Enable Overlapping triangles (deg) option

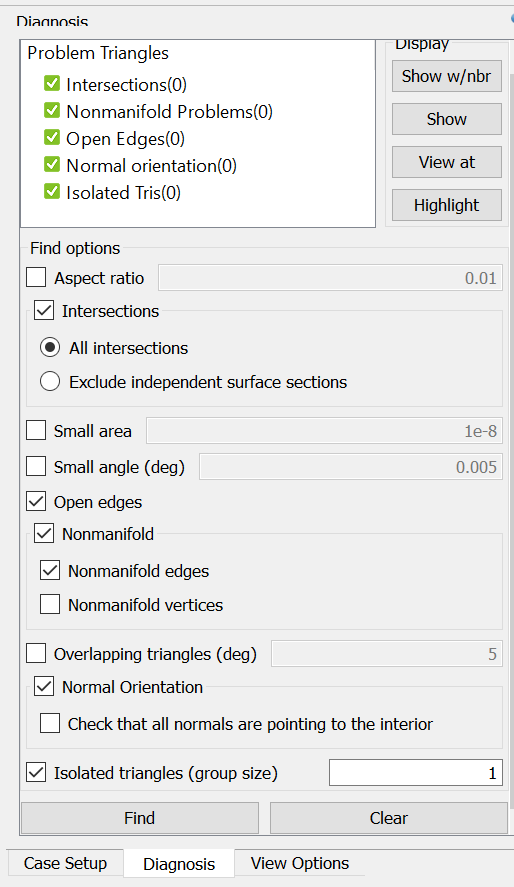tap(36, 653)
